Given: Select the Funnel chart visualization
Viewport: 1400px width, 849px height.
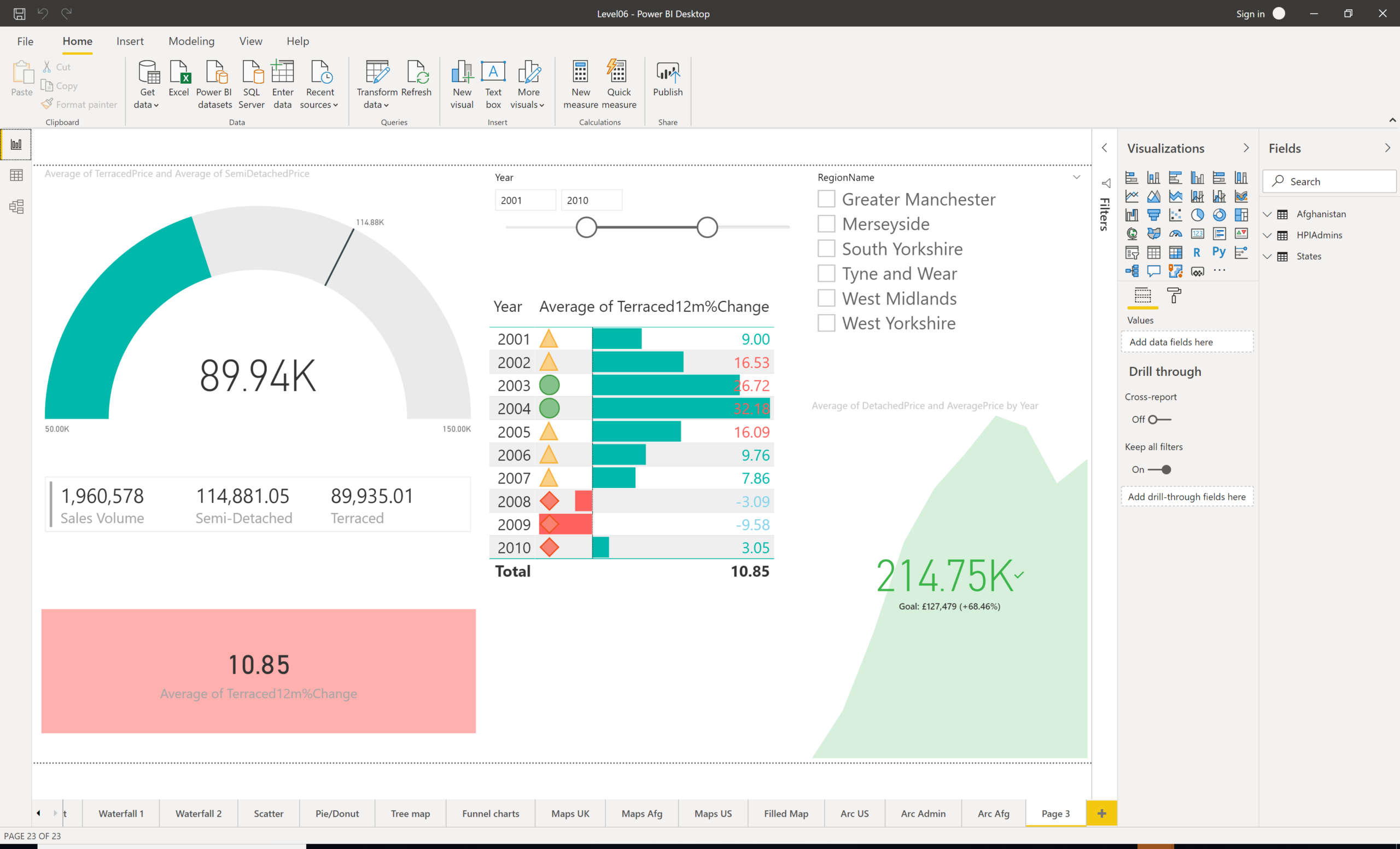Looking at the screenshot, I should pos(1153,216).
